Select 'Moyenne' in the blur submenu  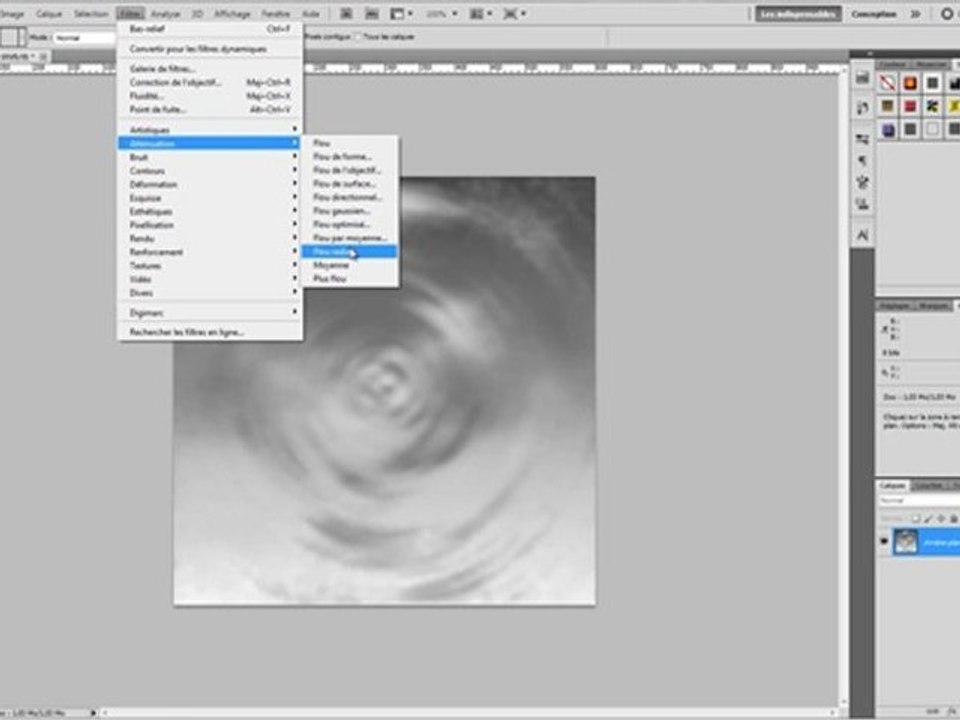pos(349,264)
